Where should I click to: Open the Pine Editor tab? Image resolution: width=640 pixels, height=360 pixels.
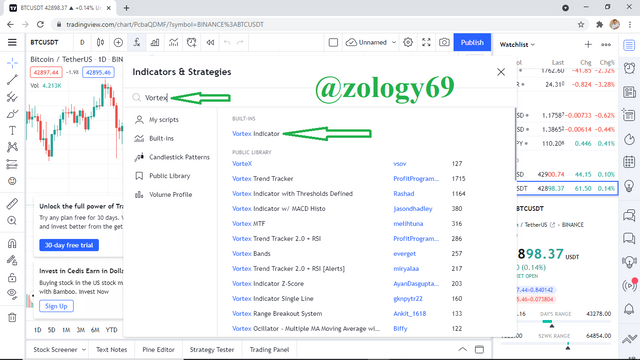[158, 349]
